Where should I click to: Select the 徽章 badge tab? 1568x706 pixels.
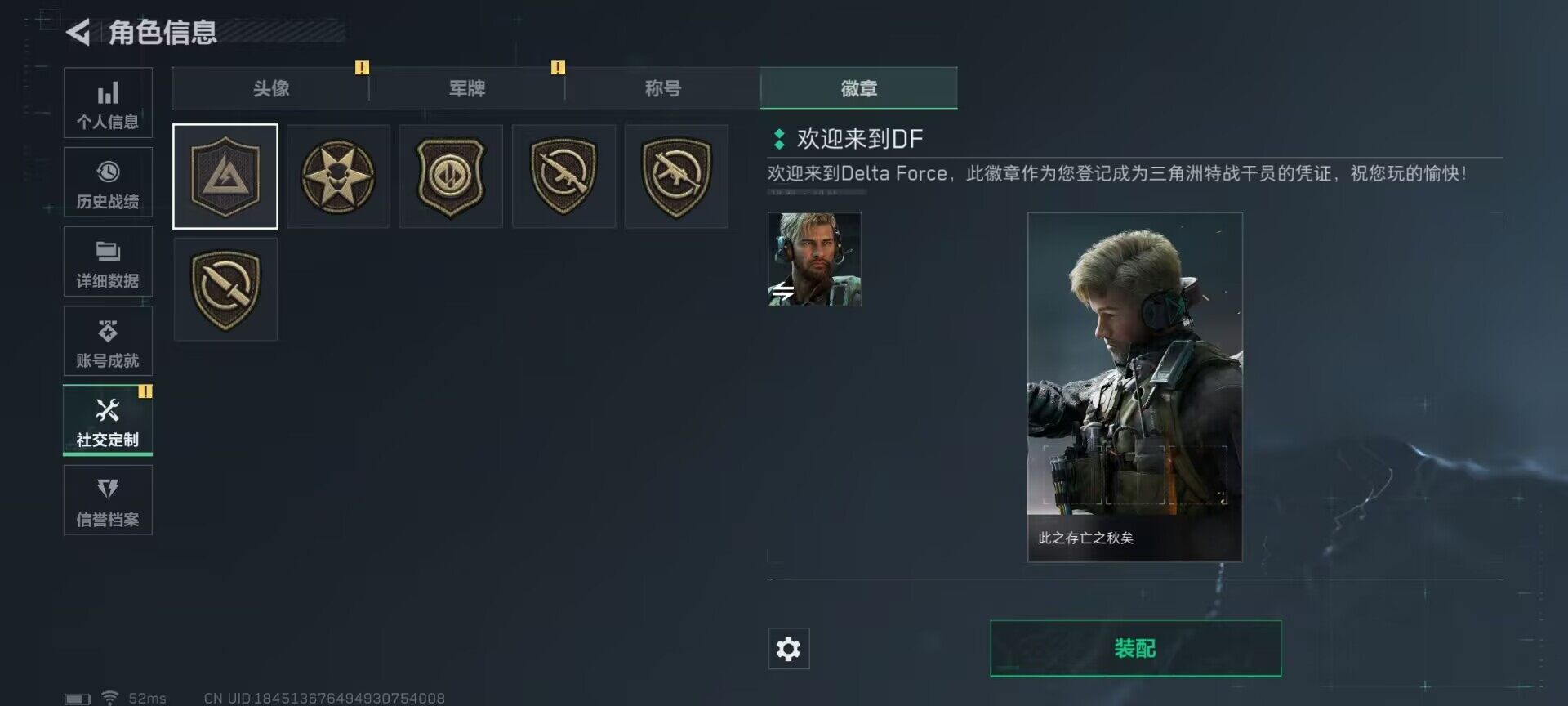[x=858, y=88]
